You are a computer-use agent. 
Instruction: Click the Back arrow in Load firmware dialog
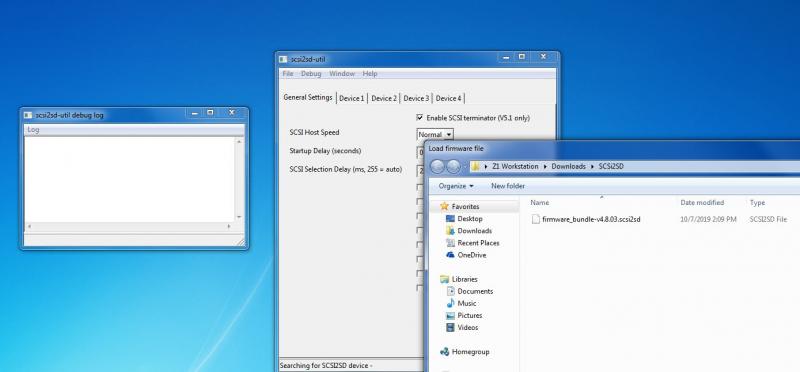(437, 166)
